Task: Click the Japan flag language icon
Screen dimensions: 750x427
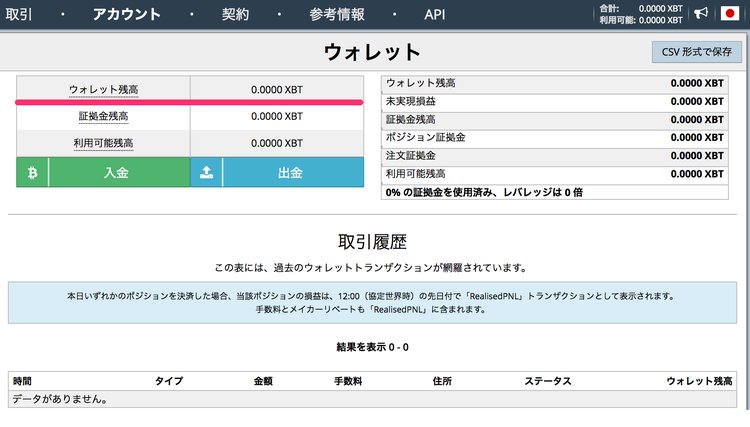Action: click(729, 13)
